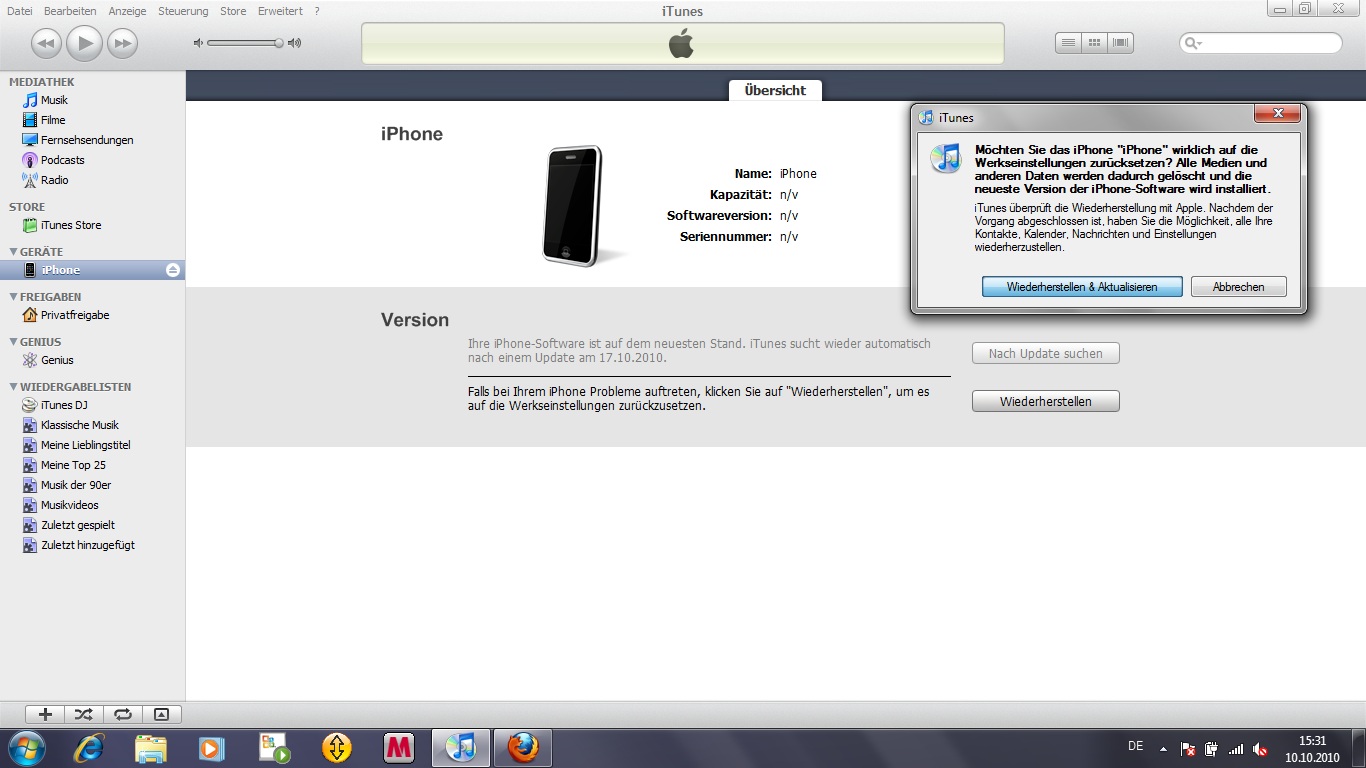The height and width of the screenshot is (768, 1366).
Task: Switch to list view
Action: (x=1068, y=43)
